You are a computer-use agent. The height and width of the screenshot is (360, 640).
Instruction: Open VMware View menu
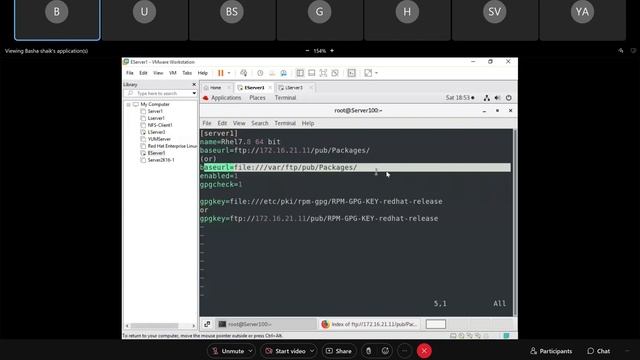coord(158,73)
